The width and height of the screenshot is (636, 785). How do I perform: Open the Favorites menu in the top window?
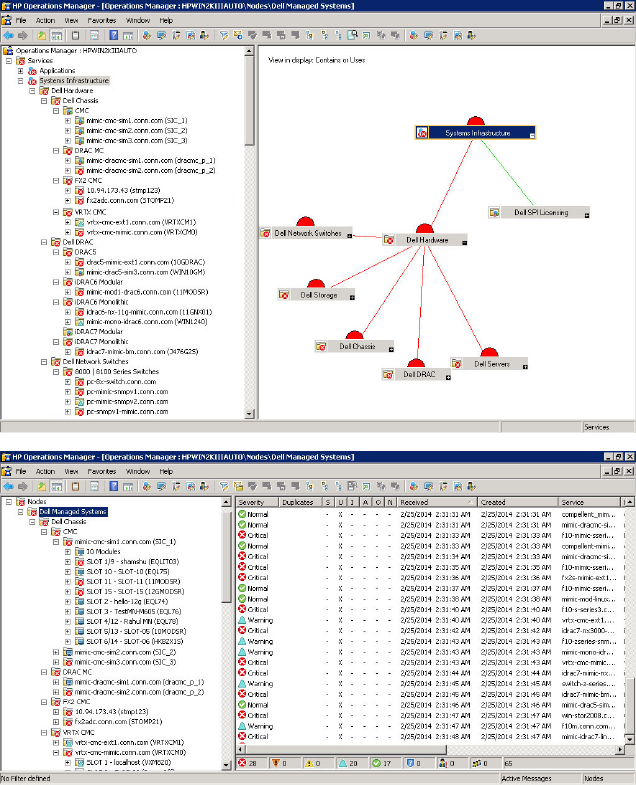102,21
